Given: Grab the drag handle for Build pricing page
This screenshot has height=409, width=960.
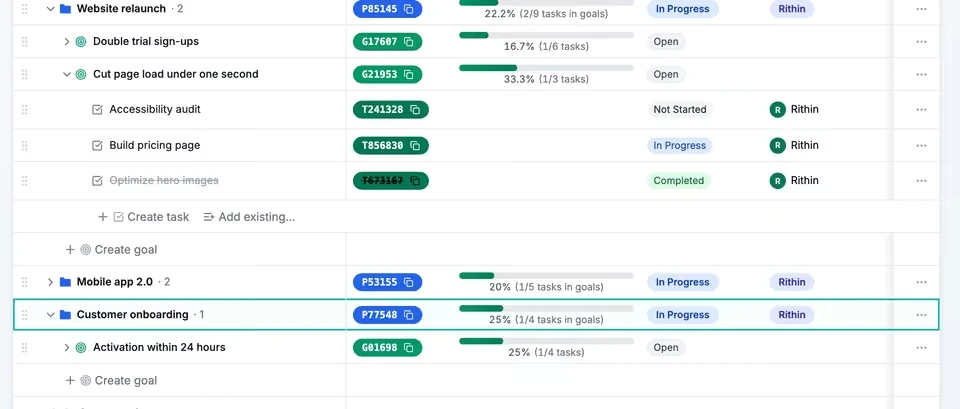Looking at the screenshot, I should point(24,146).
